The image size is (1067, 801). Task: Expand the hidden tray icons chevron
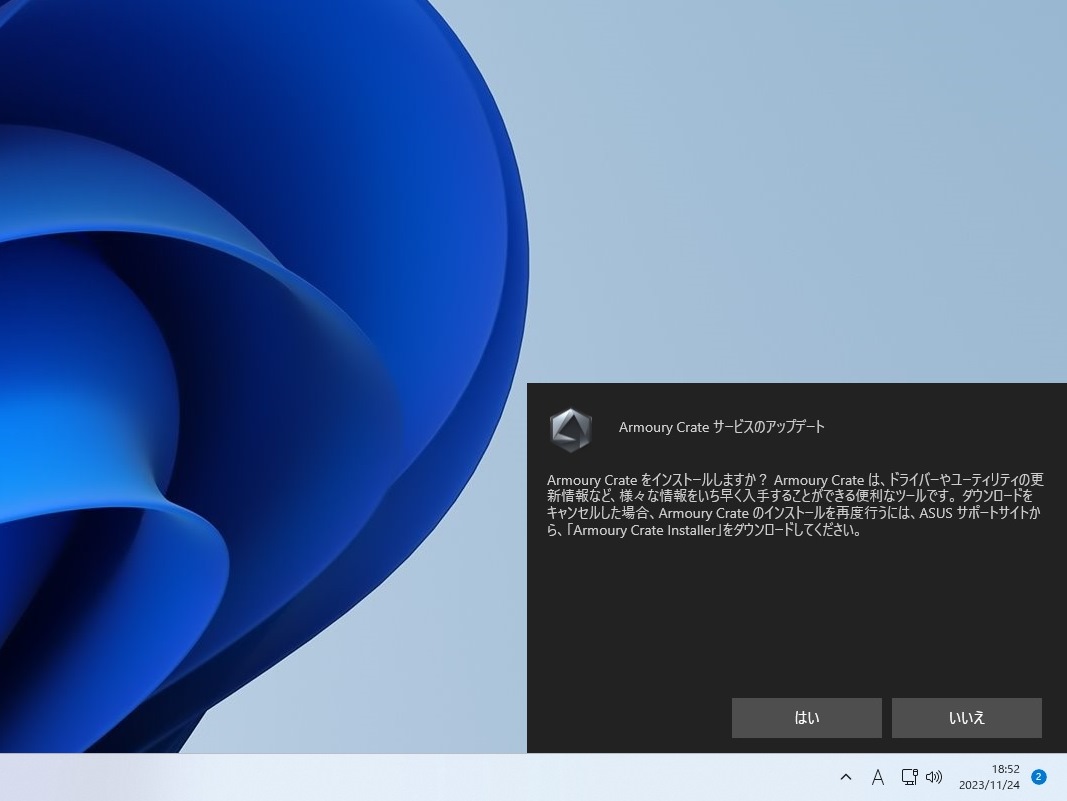pos(846,777)
